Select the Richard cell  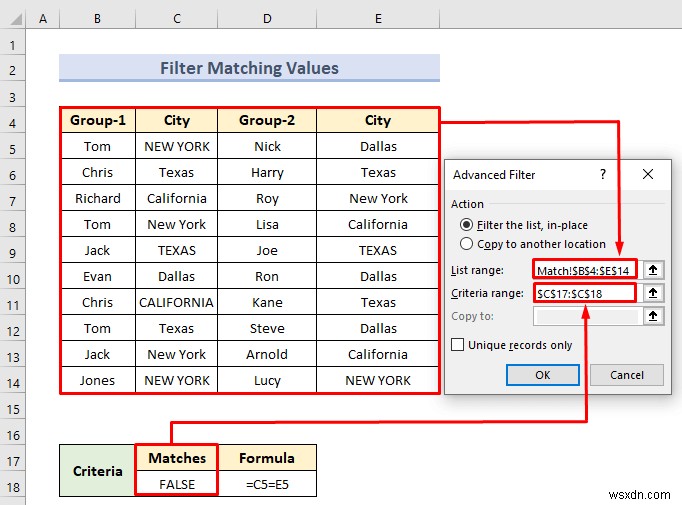pyautogui.click(x=98, y=198)
